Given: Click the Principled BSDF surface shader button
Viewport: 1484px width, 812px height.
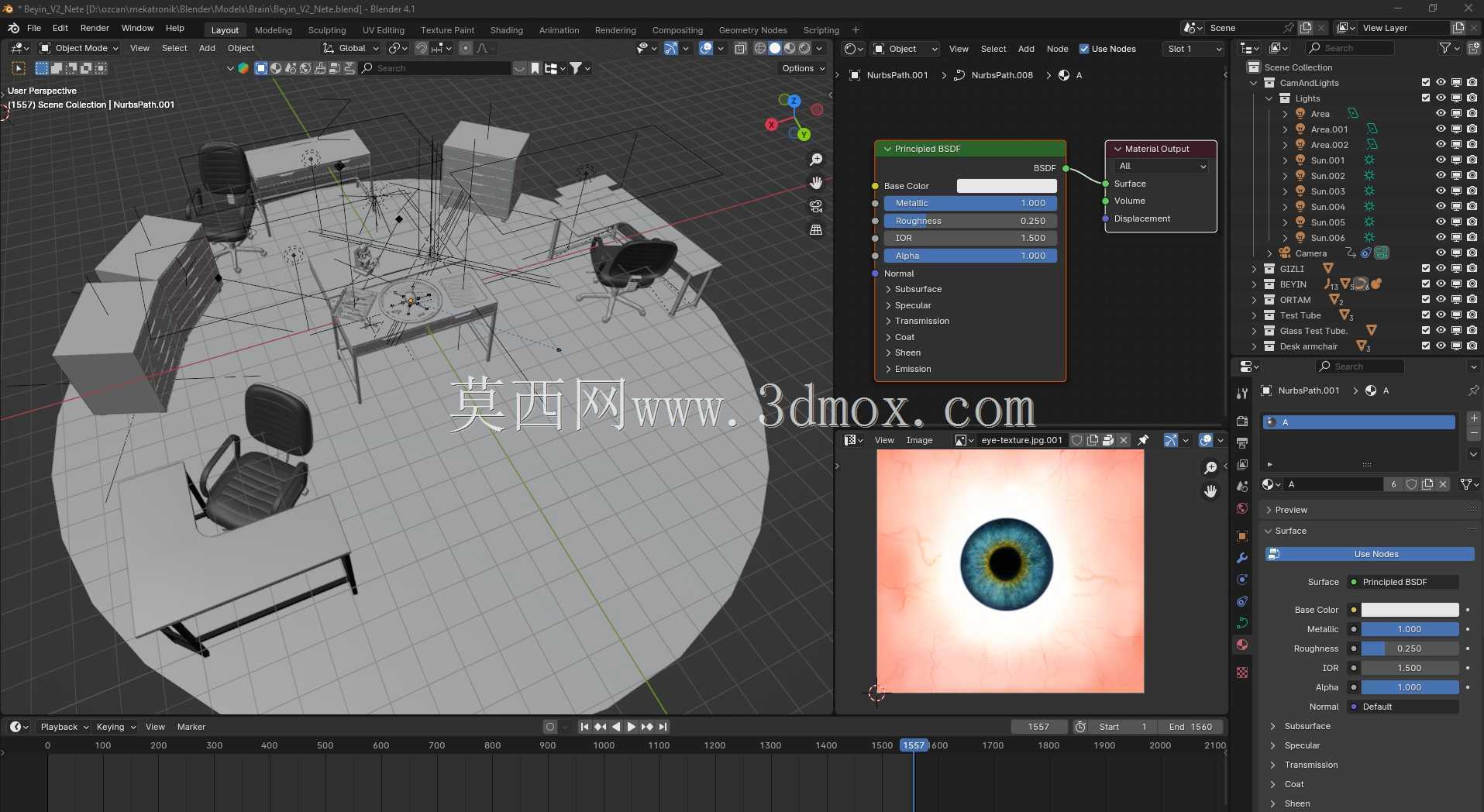Looking at the screenshot, I should click(1403, 582).
